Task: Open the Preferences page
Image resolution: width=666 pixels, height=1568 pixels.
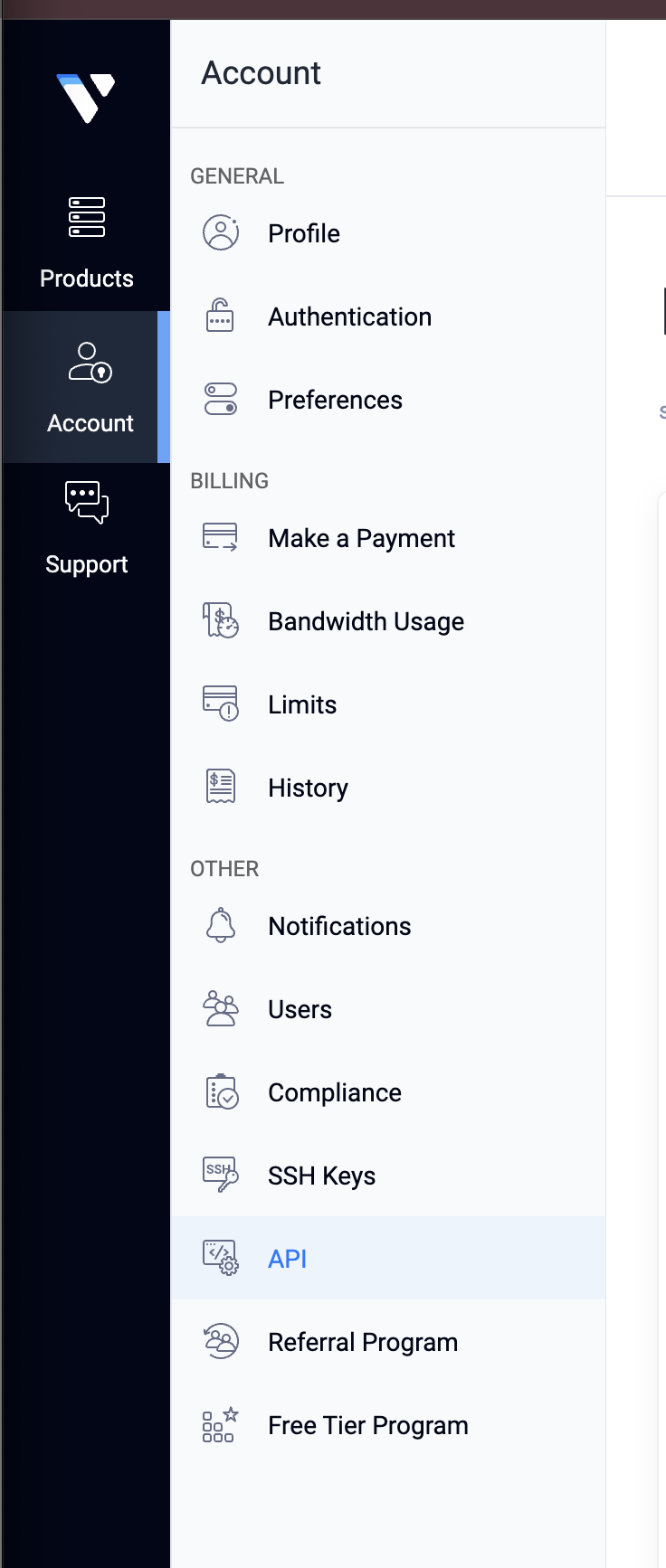Action: [x=335, y=400]
